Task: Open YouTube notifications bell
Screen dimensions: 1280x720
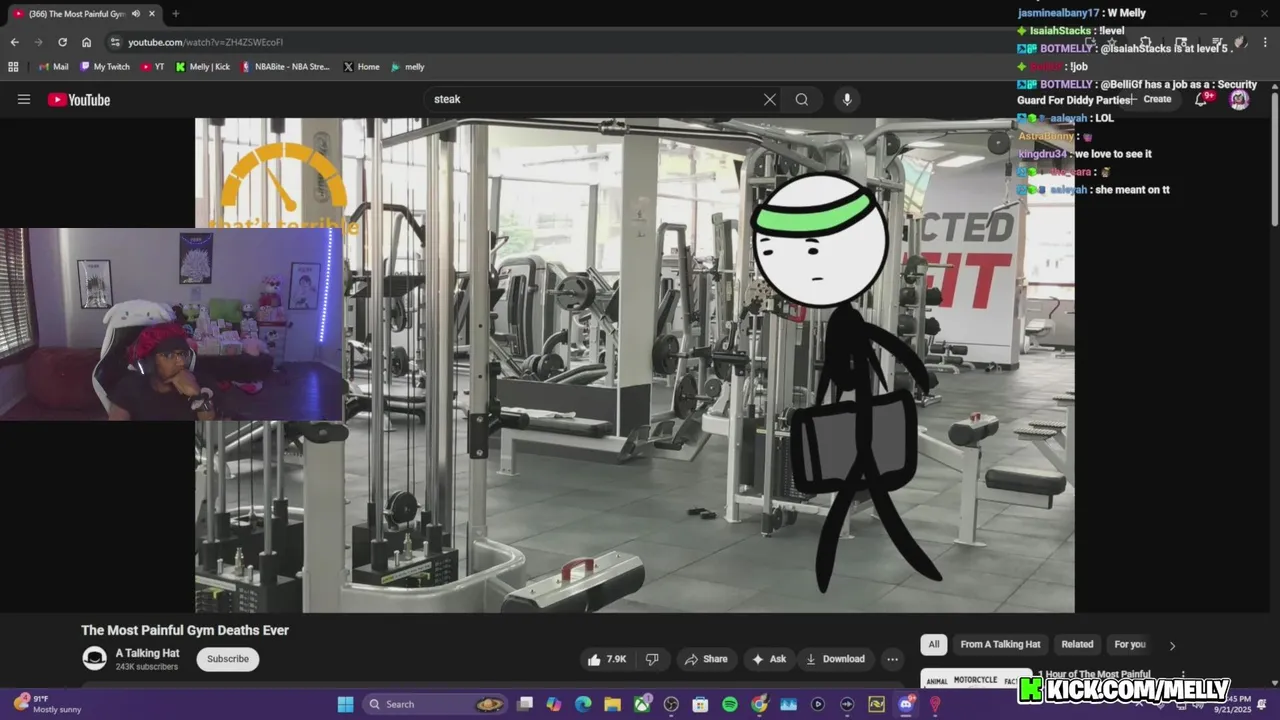Action: (1202, 99)
